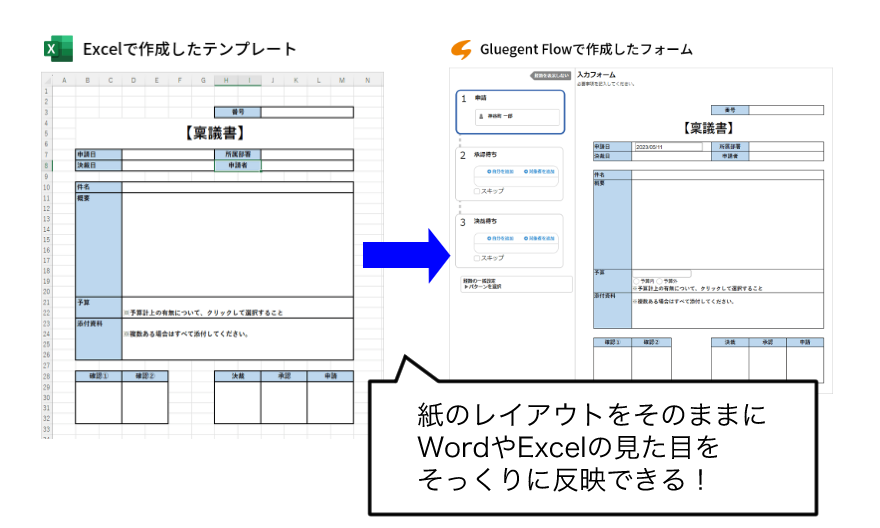Click the 番号 label cell in Excel
Screen dimensions: 880x528
[238, 112]
